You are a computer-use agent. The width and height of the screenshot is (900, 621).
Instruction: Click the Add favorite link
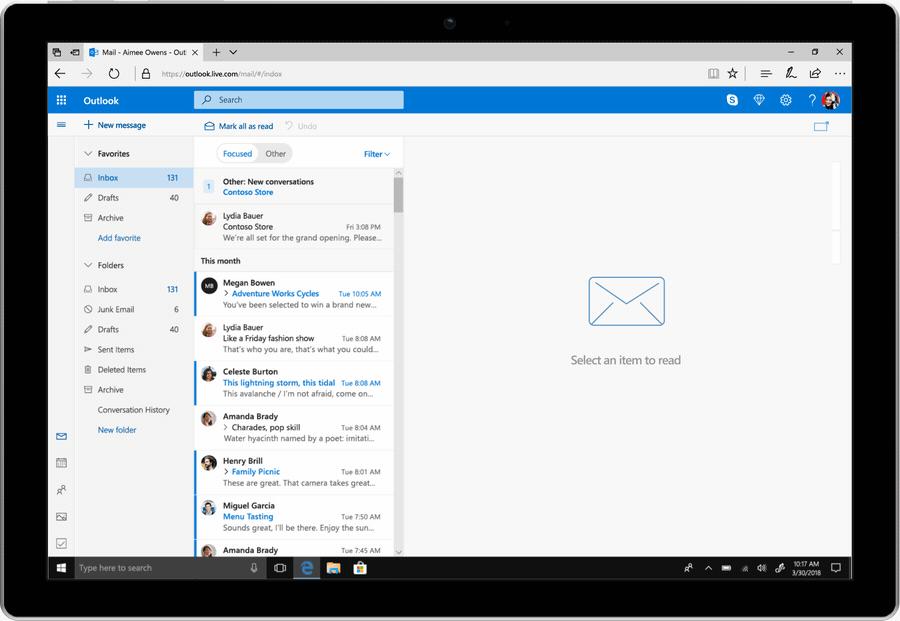tap(118, 237)
